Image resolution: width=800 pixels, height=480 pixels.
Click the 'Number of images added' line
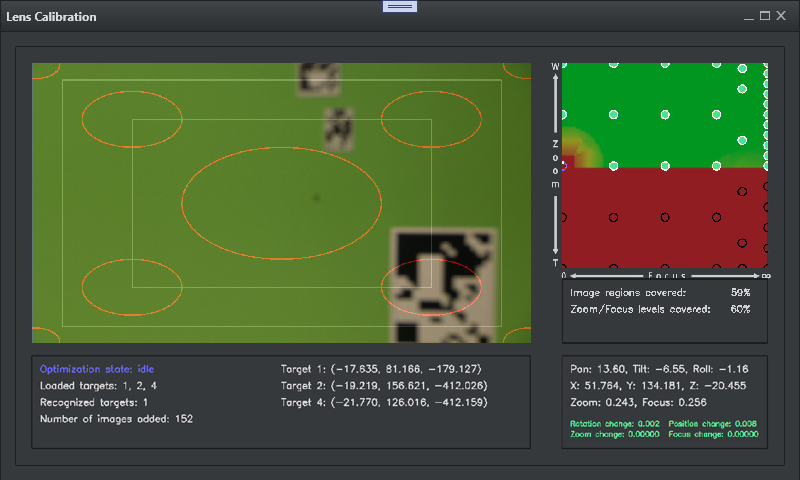coord(116,419)
